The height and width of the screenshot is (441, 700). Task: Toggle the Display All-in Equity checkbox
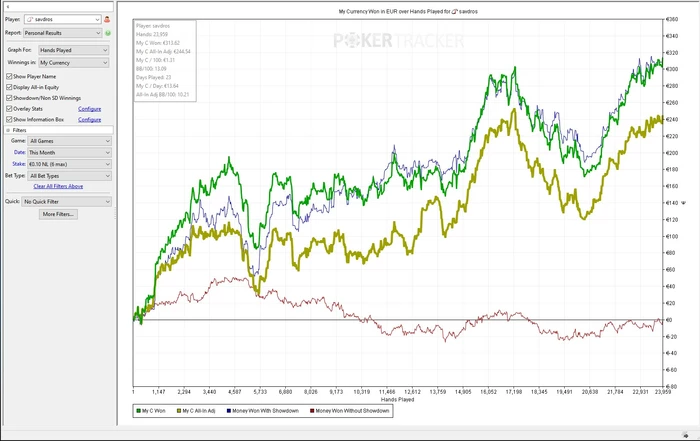[x=9, y=87]
